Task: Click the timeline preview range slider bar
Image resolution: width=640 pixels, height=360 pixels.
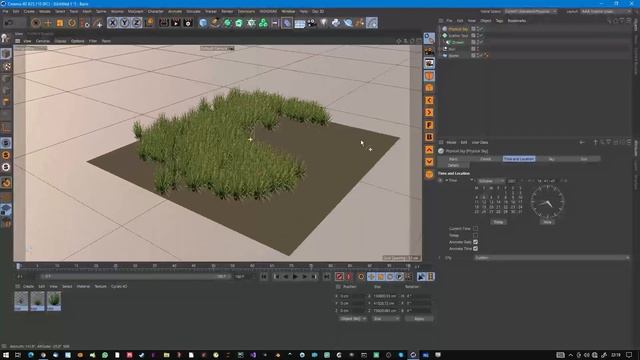Action: point(135,277)
